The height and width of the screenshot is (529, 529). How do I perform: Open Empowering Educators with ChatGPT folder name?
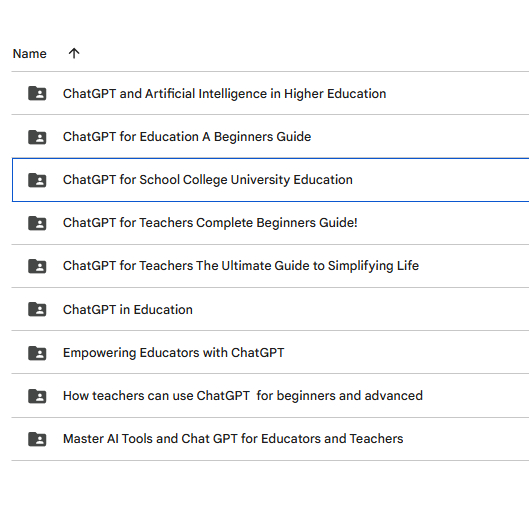coord(173,353)
